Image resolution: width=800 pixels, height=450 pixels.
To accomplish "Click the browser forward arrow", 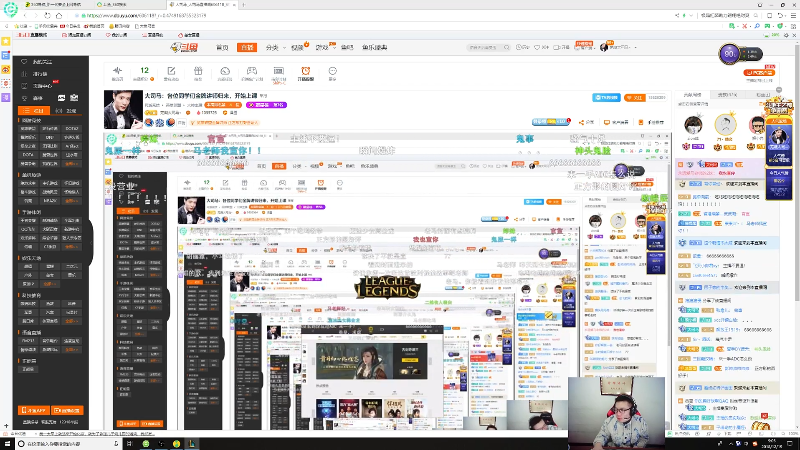I will (36, 15).
